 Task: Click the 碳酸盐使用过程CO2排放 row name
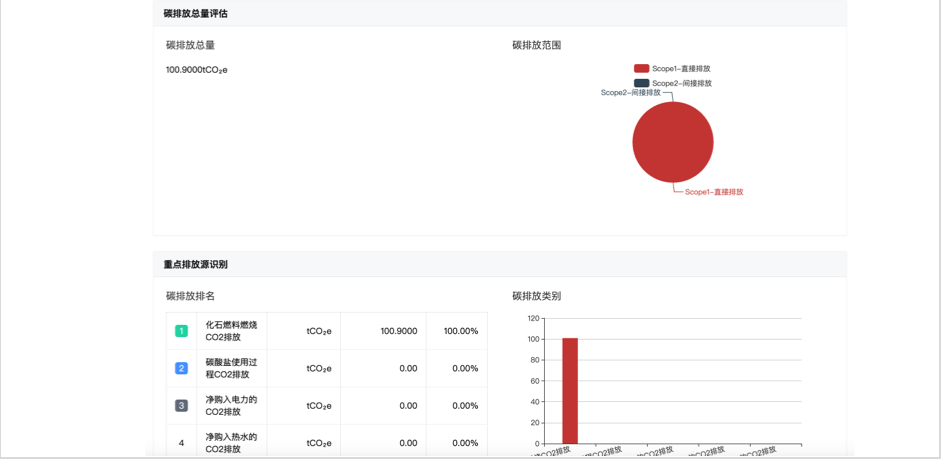tap(231, 368)
